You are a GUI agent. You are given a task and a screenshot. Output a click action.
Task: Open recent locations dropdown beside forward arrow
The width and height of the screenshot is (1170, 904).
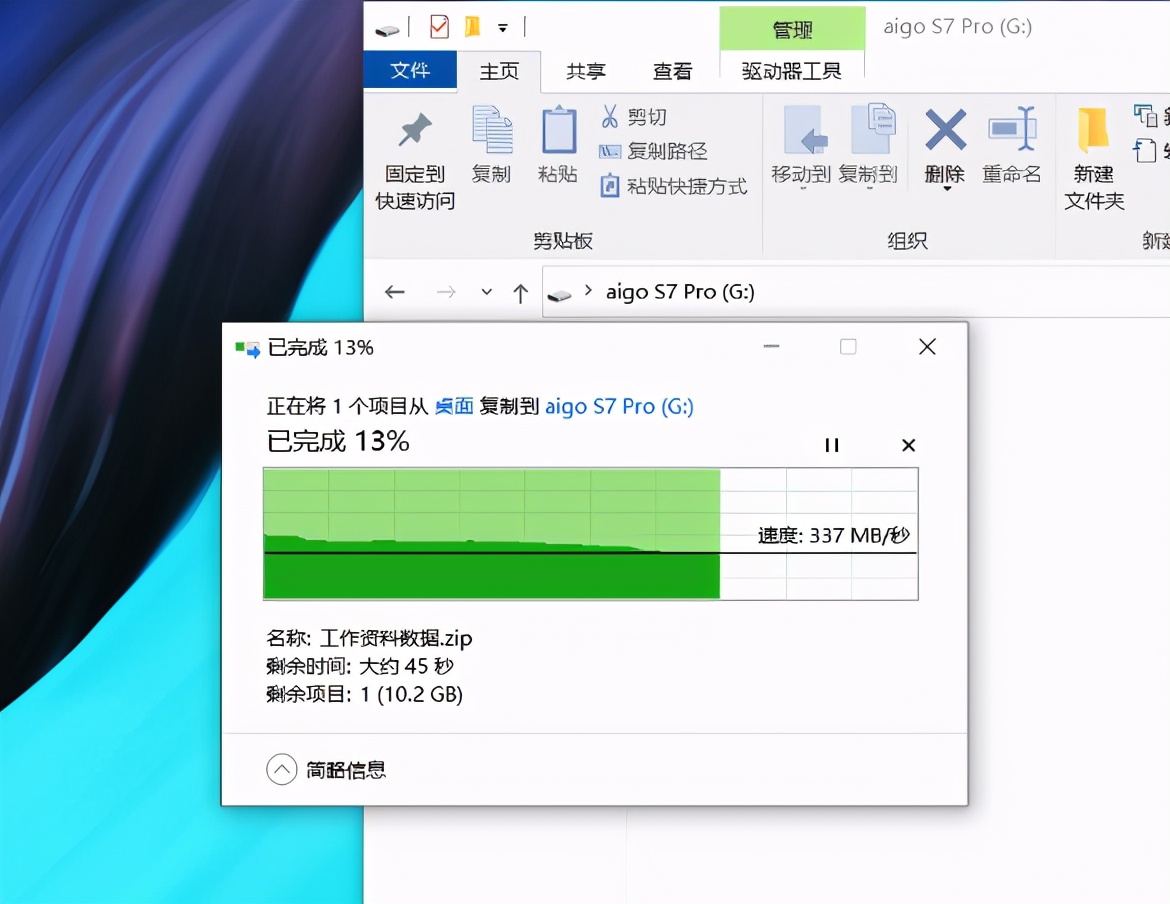(x=486, y=292)
